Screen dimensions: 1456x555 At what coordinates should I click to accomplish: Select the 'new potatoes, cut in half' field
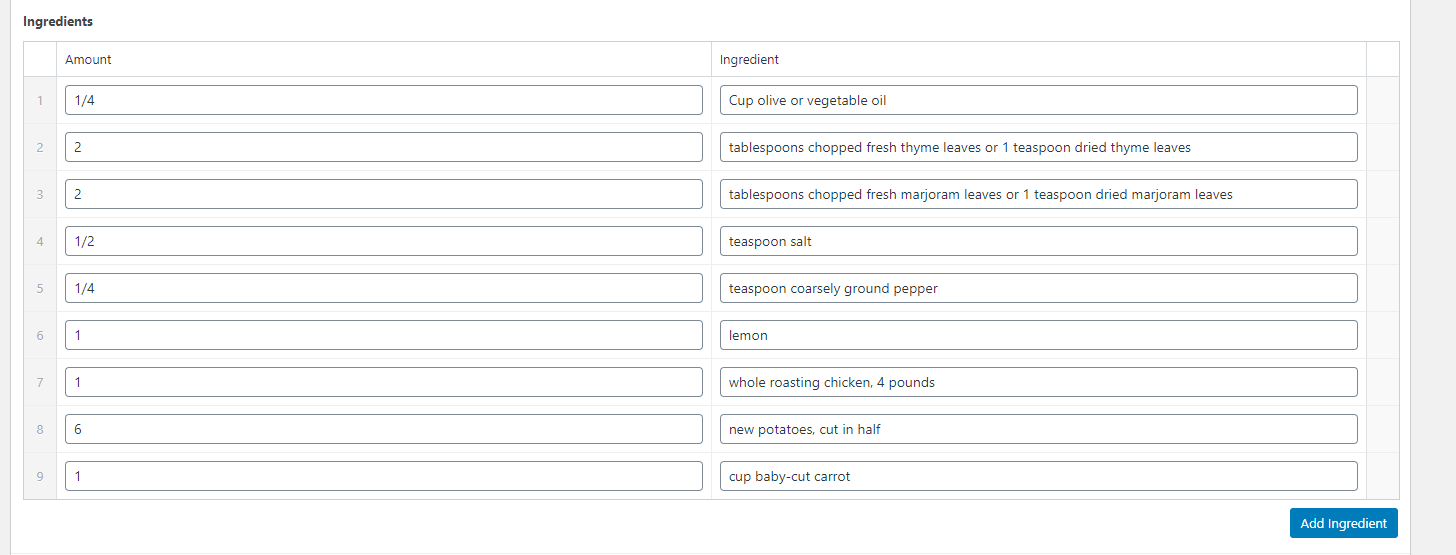point(1038,429)
